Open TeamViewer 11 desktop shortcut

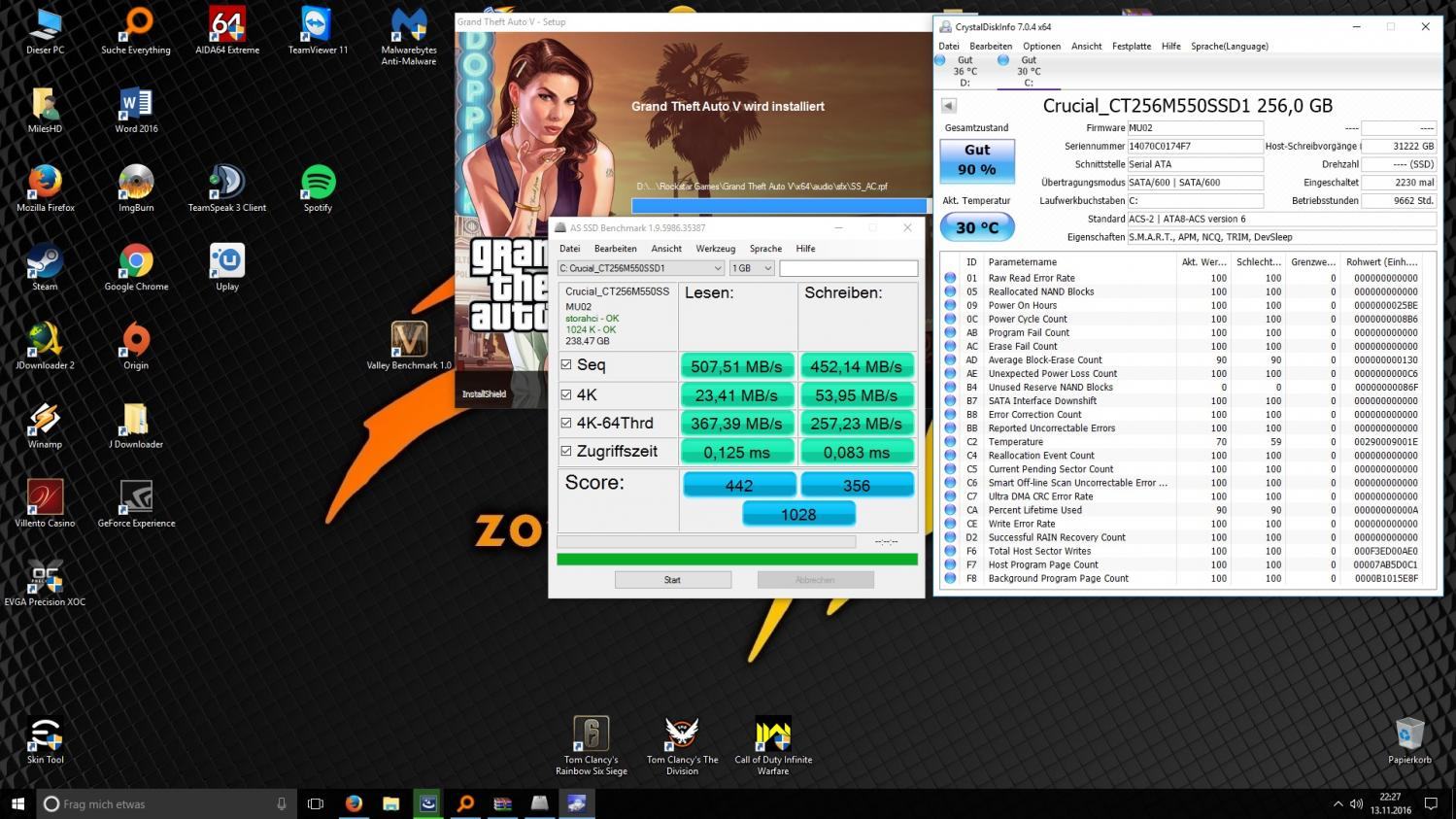(x=318, y=32)
